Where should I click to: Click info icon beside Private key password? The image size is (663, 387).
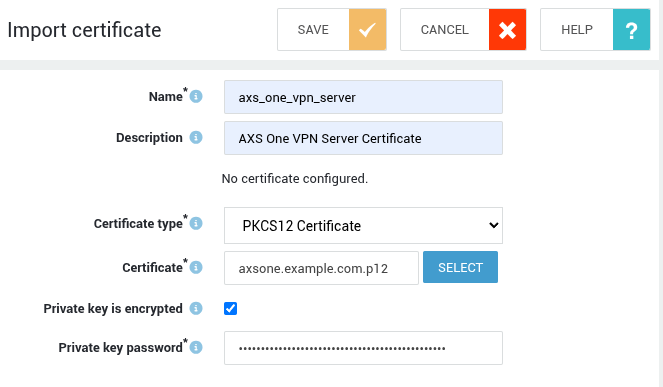[196, 347]
